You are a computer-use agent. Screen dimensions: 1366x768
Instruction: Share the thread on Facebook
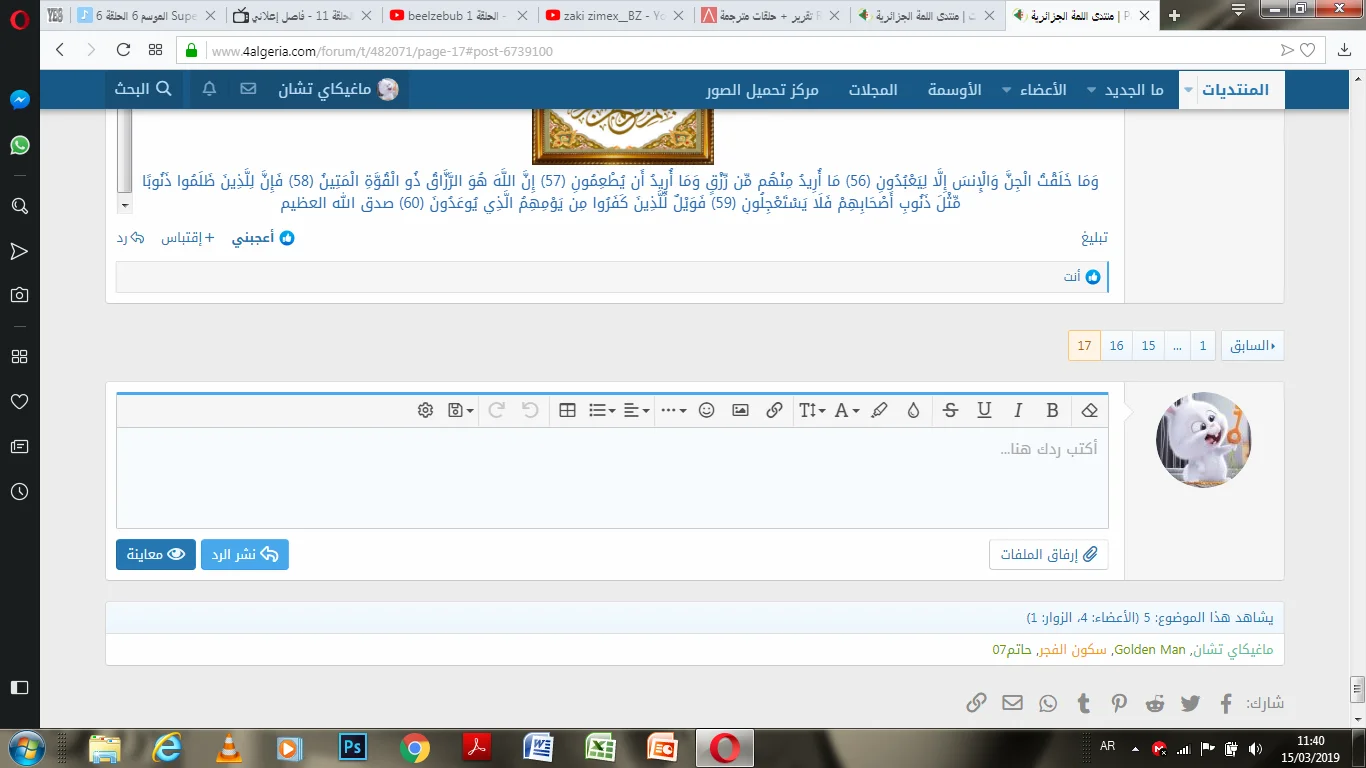[1226, 703]
